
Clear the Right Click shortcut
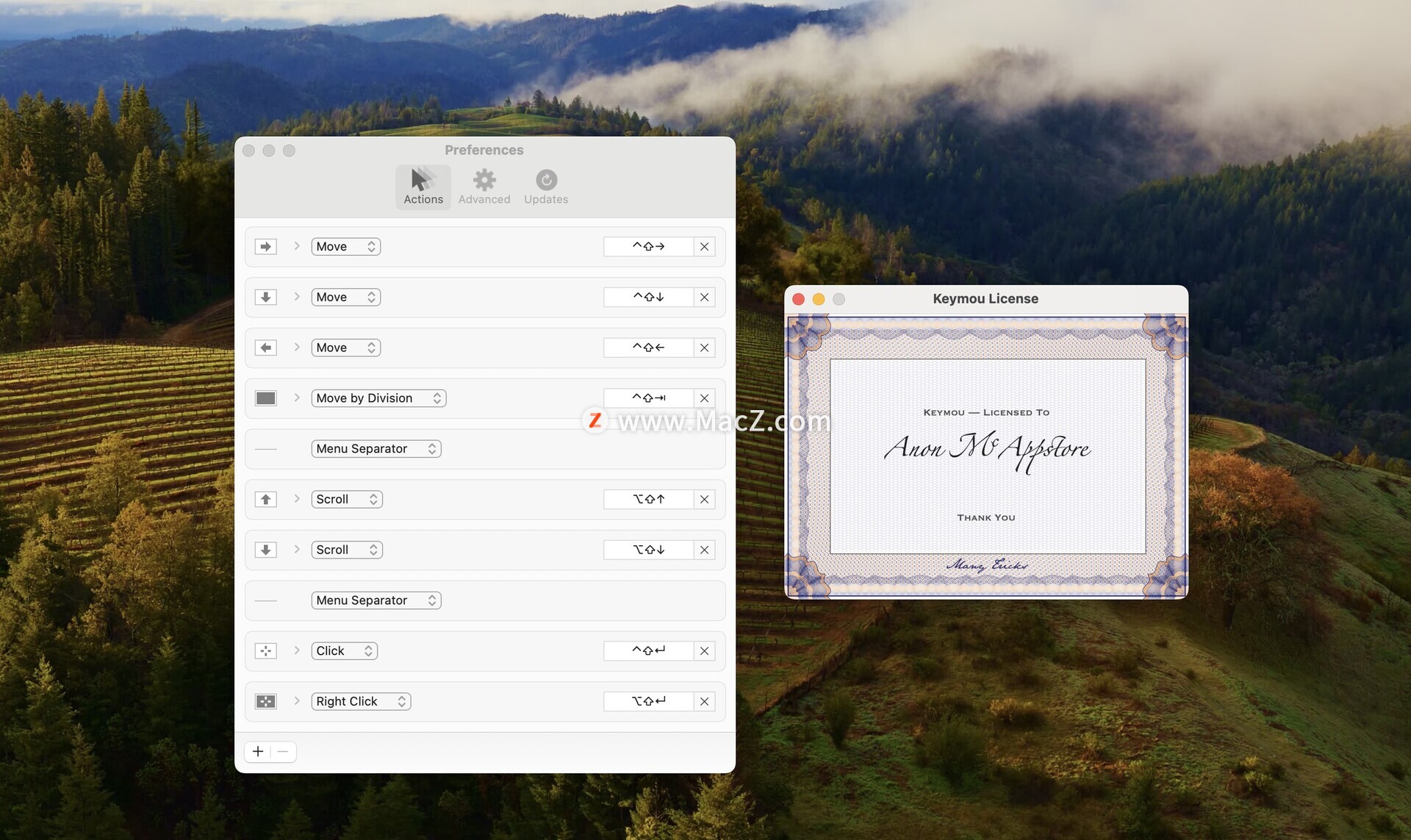point(704,702)
